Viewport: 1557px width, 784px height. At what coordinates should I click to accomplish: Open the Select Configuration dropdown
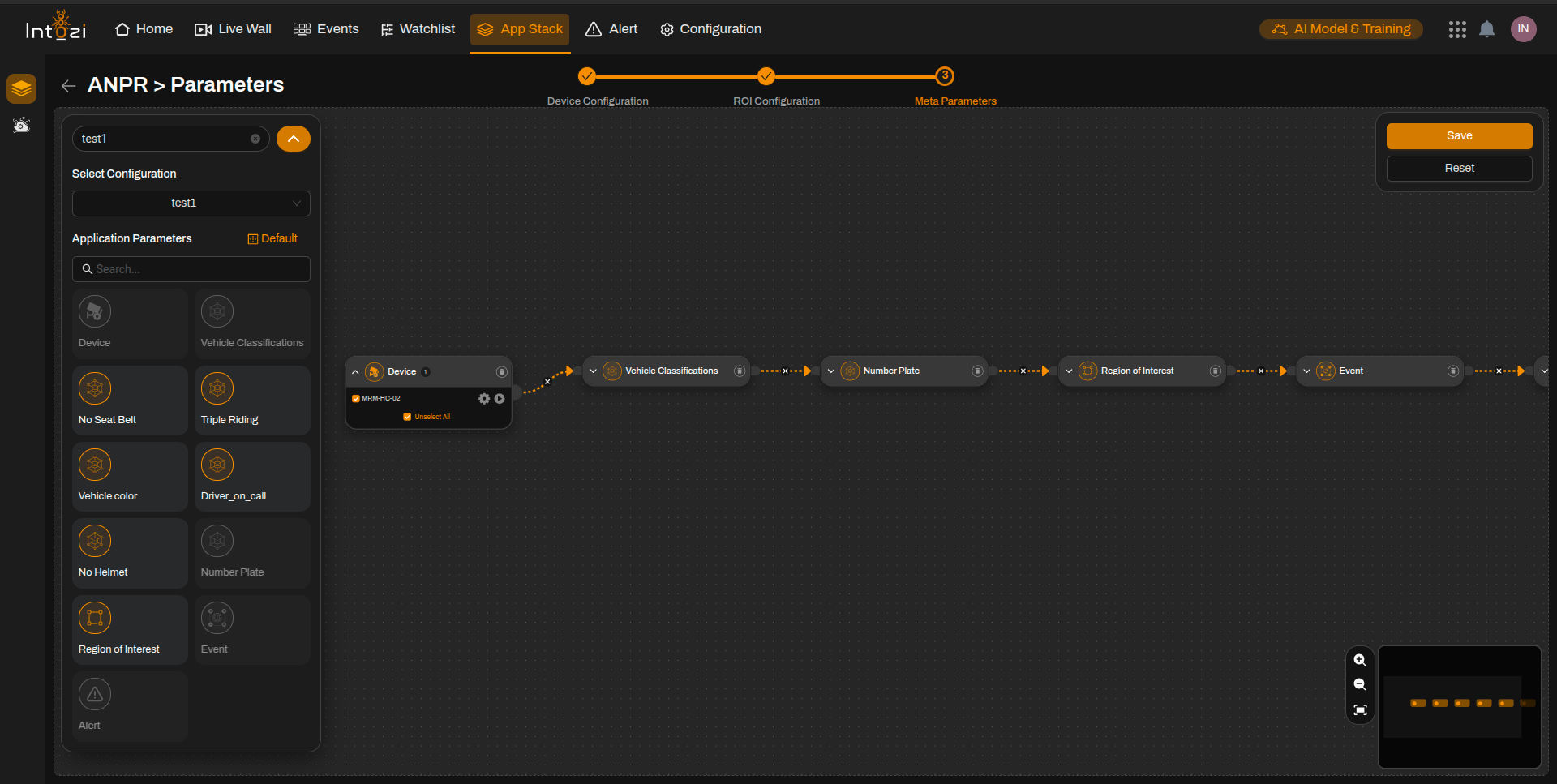pyautogui.click(x=191, y=203)
